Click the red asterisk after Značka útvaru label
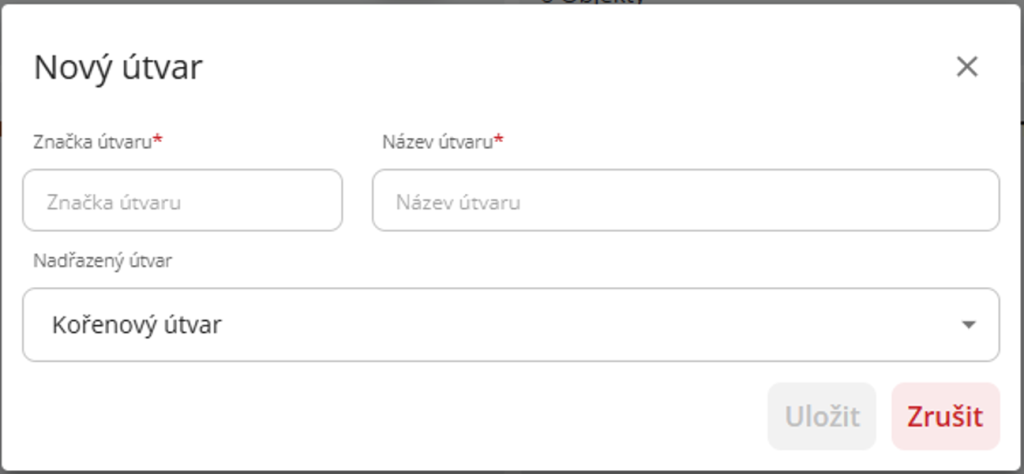This screenshot has width=1024, height=474. 158,141
